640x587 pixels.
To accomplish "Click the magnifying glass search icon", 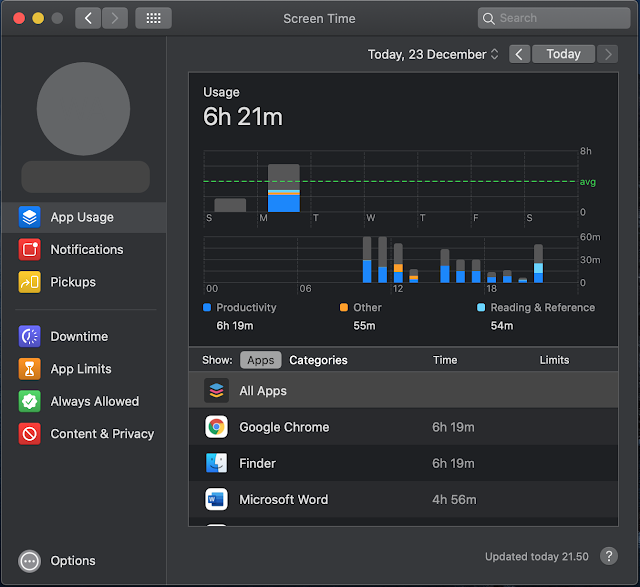I will [x=489, y=18].
